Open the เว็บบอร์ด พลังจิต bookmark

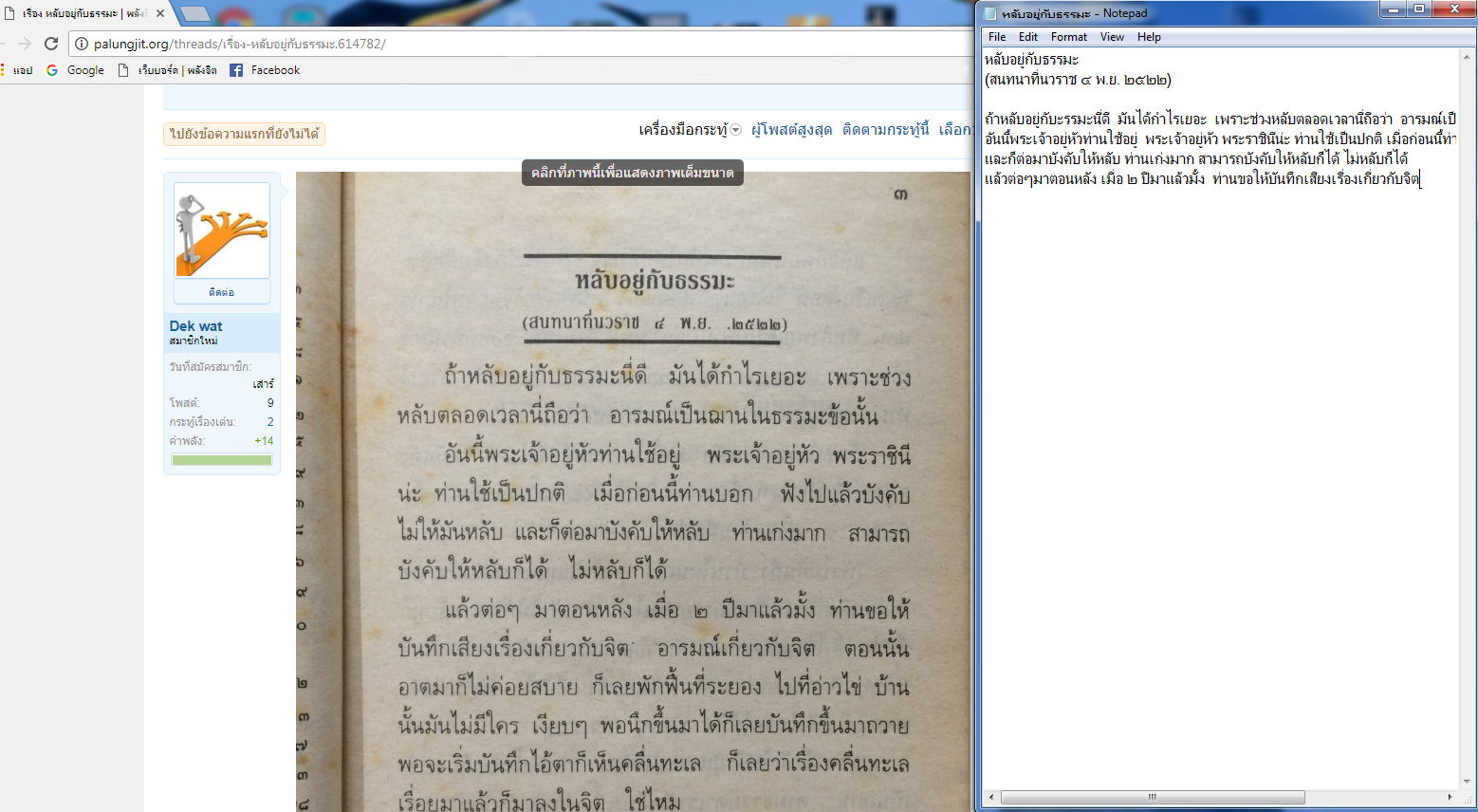167,70
